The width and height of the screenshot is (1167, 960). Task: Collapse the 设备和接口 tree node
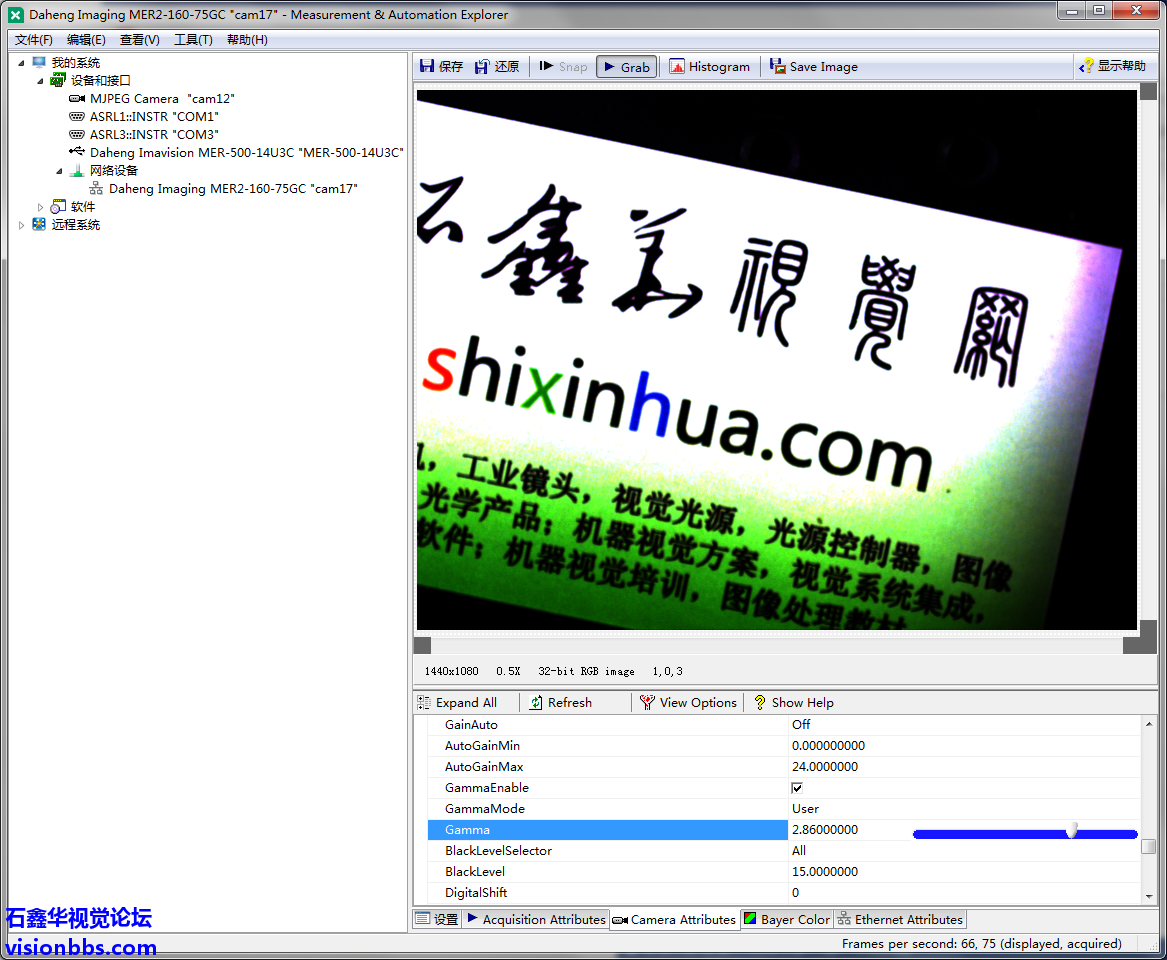(41, 81)
